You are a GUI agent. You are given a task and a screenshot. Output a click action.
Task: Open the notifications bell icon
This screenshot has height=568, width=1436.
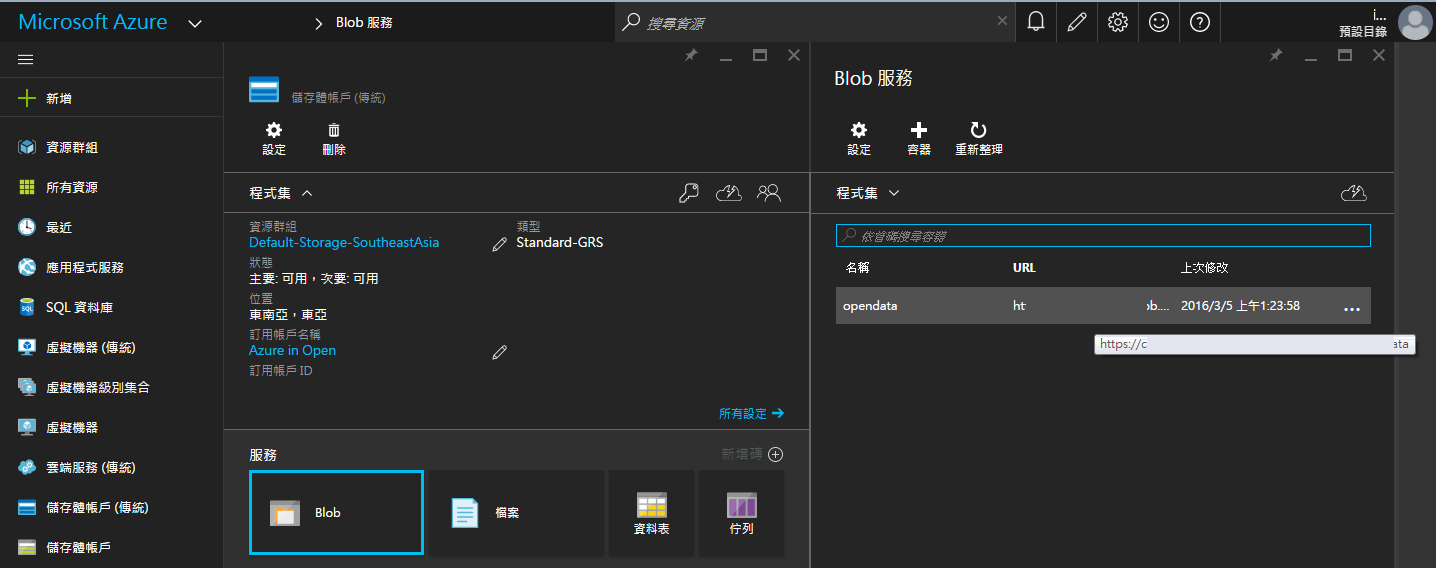1036,22
